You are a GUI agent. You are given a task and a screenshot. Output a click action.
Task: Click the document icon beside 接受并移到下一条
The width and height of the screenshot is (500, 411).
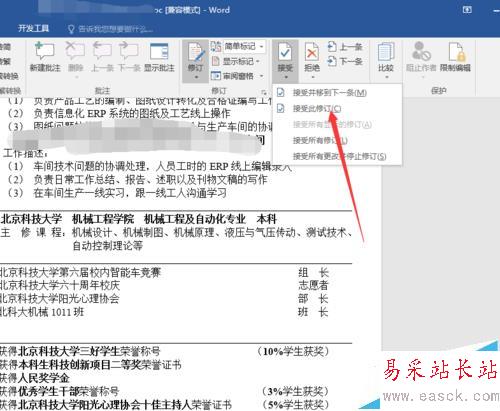pyautogui.click(x=281, y=92)
